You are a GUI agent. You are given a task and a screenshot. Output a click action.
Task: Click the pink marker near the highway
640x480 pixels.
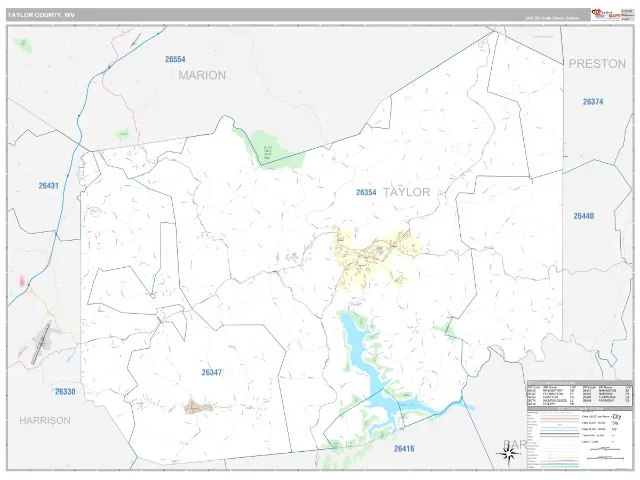click(x=22, y=280)
